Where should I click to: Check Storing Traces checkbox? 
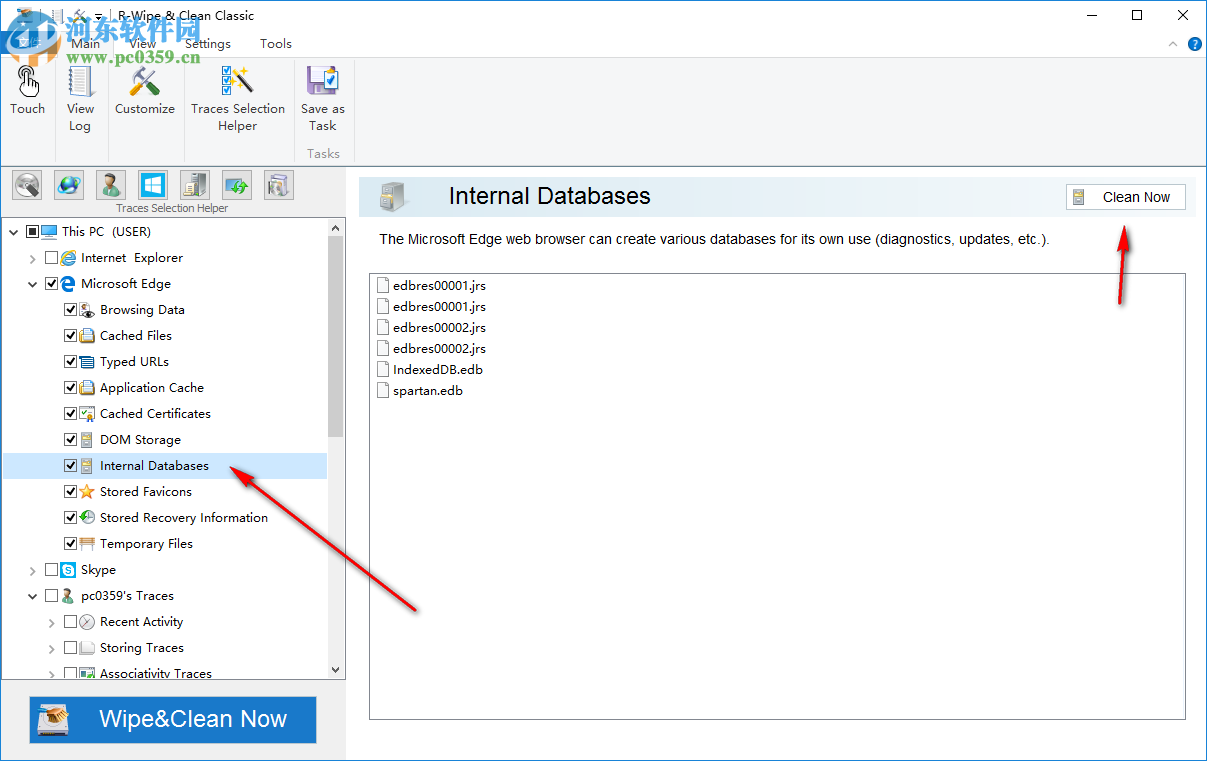pyautogui.click(x=71, y=648)
